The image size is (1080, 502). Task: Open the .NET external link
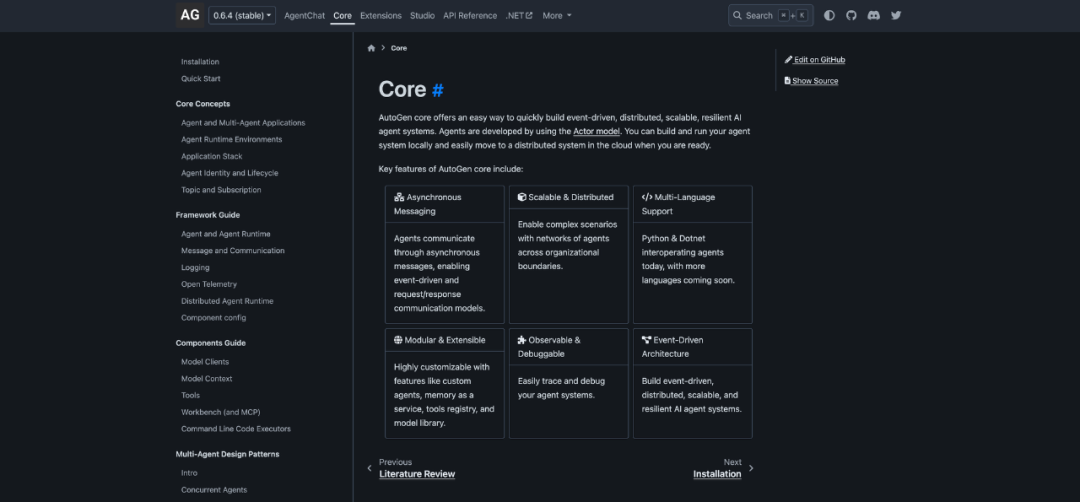coord(519,15)
